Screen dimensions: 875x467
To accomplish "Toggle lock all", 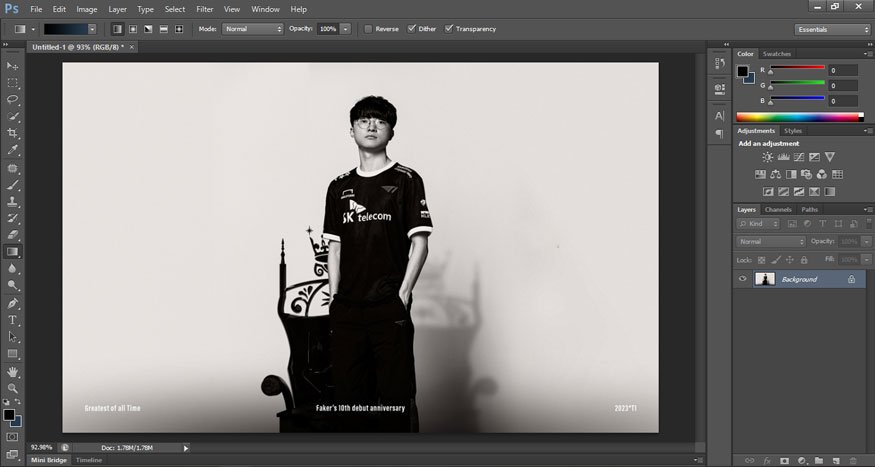I will (x=804, y=260).
